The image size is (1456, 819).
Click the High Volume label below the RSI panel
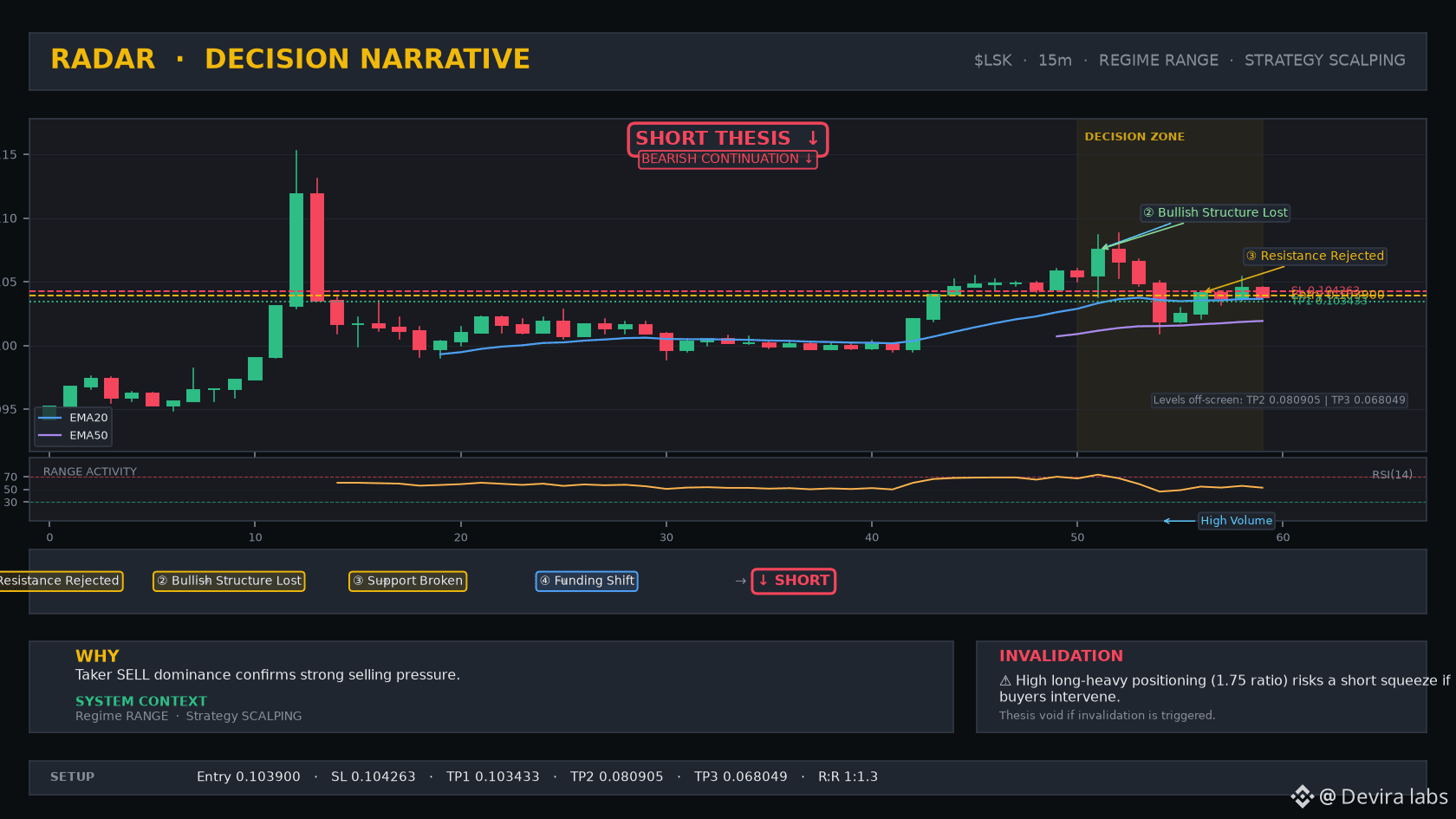coord(1237,521)
